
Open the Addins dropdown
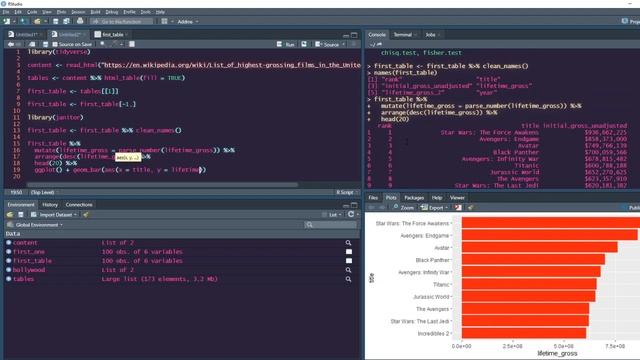tap(188, 21)
